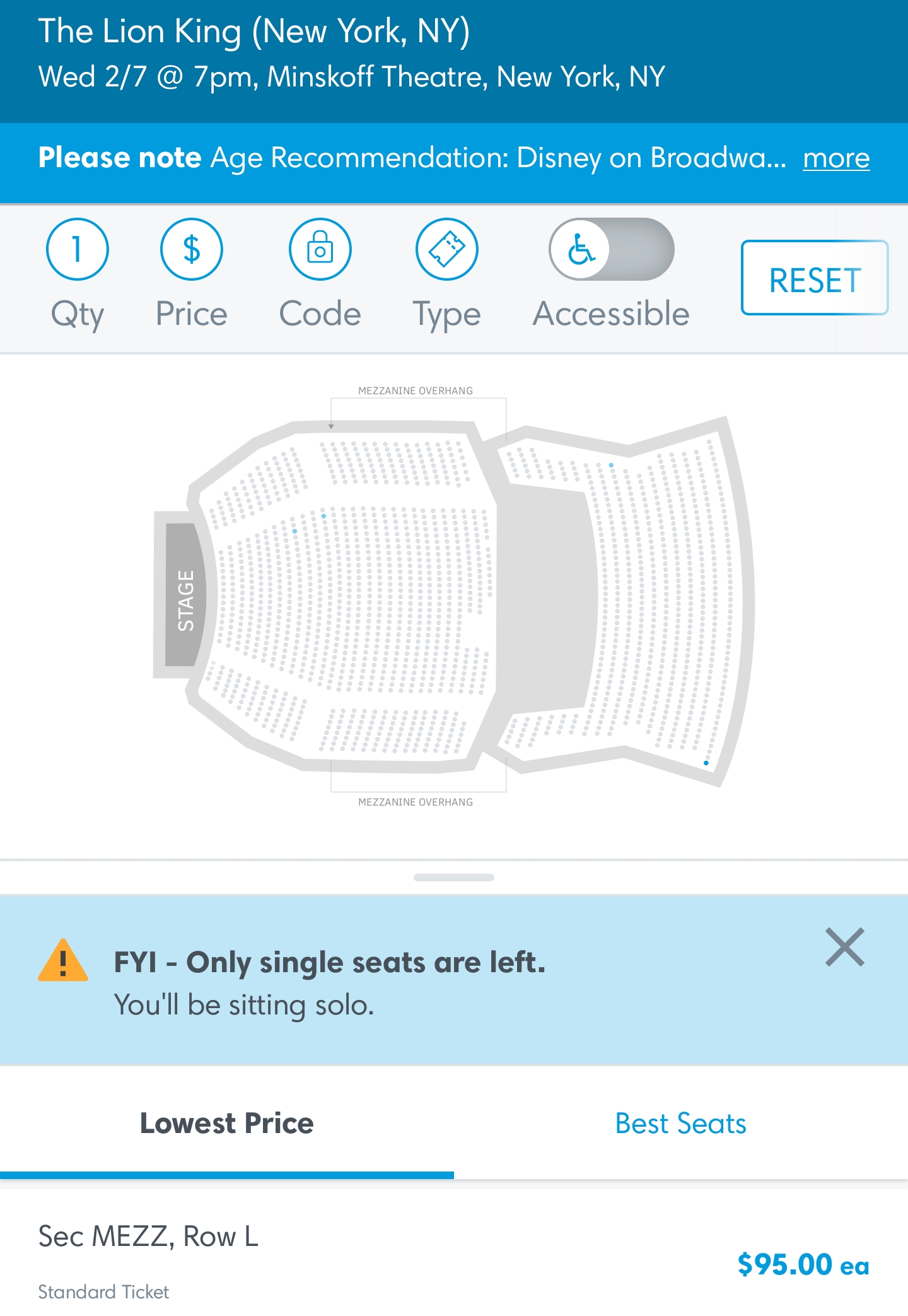Switch to the Best Seats tab
The image size is (908, 1316).
pyautogui.click(x=681, y=1124)
